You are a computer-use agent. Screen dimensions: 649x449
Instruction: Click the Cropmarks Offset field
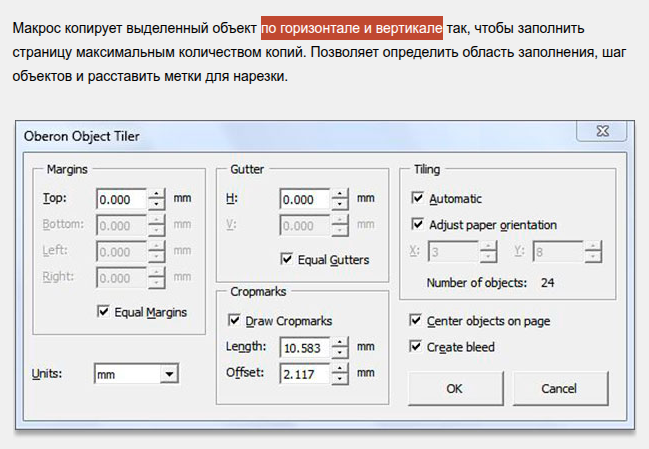click(305, 374)
